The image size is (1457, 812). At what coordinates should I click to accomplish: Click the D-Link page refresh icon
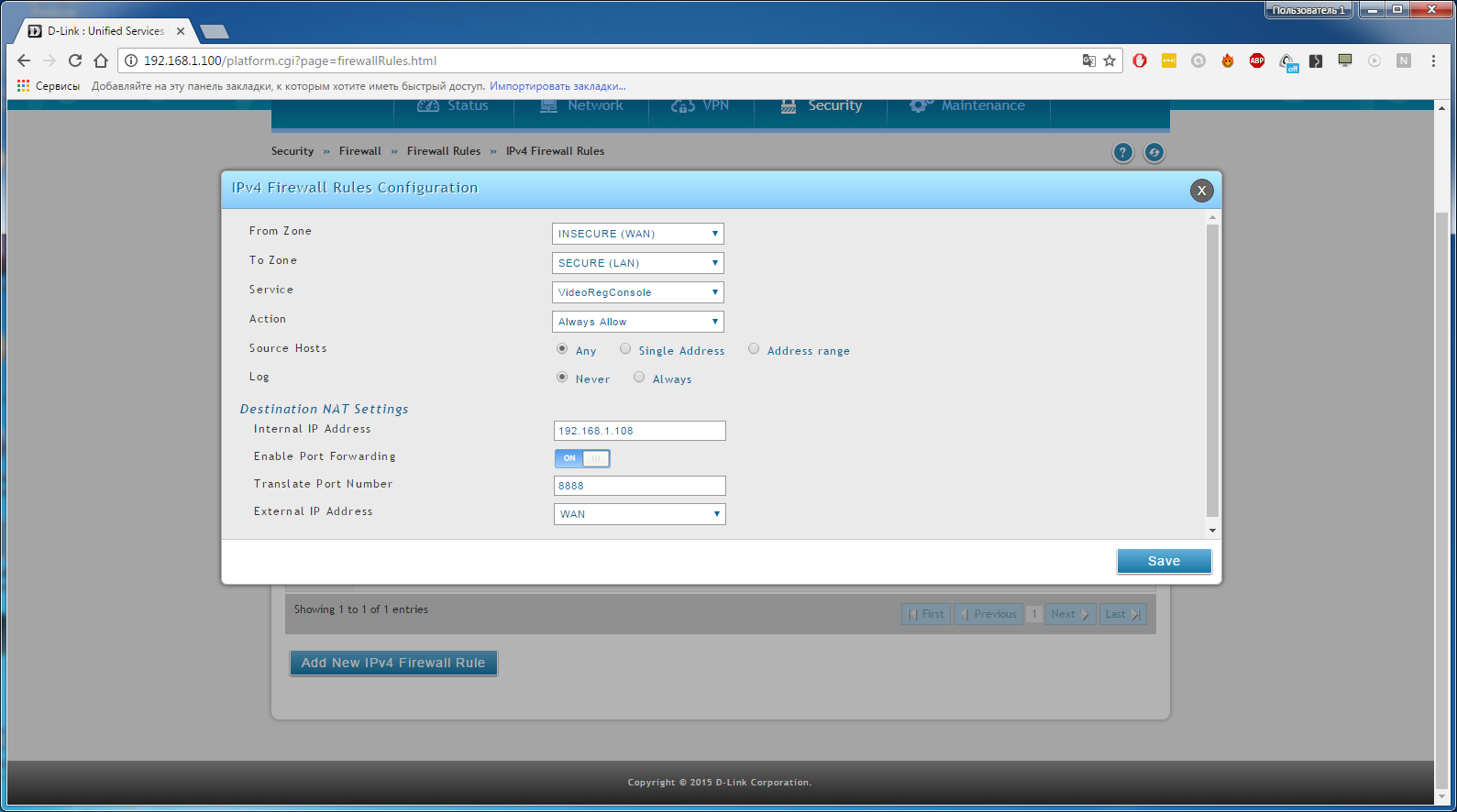pyautogui.click(x=1154, y=152)
